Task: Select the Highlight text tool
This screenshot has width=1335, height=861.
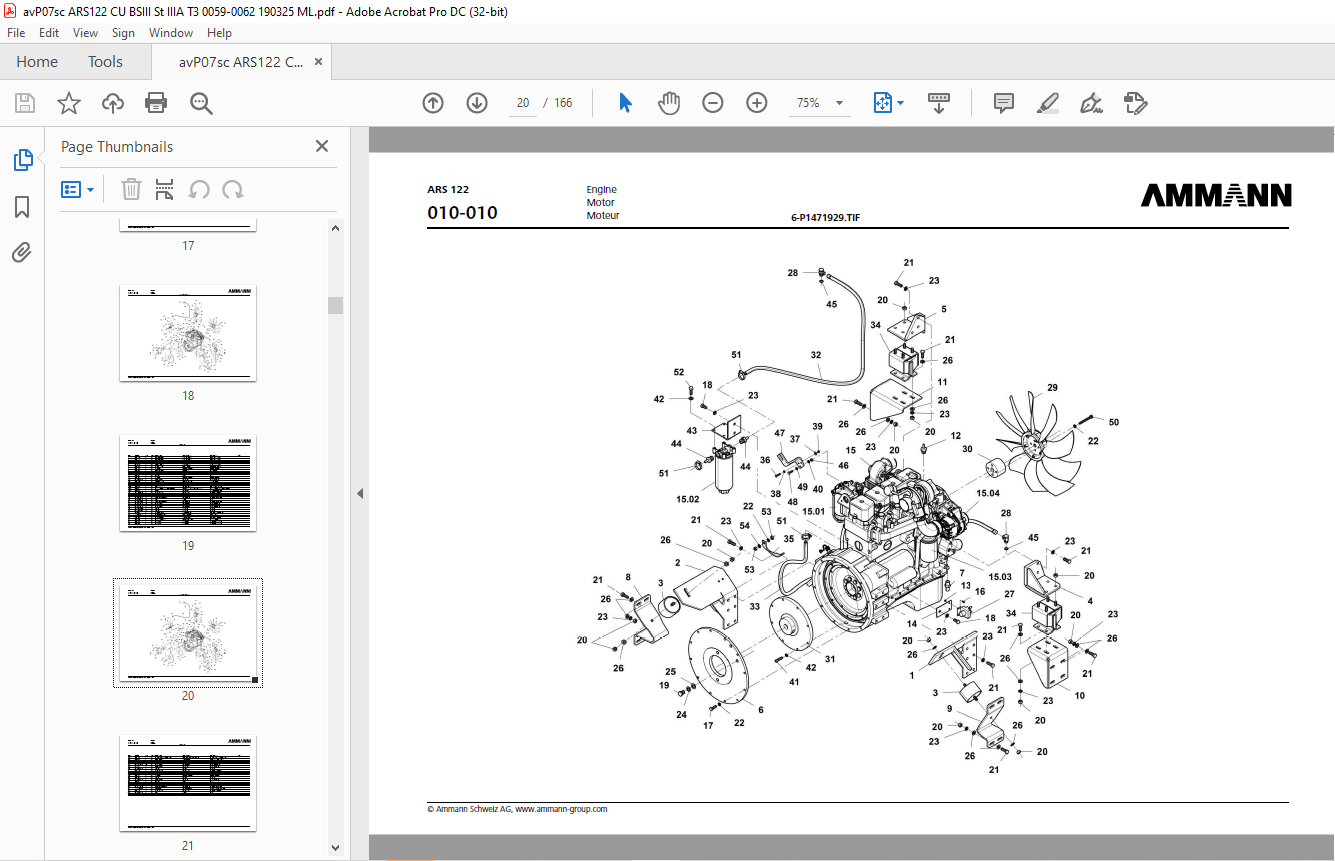Action: 1047,103
